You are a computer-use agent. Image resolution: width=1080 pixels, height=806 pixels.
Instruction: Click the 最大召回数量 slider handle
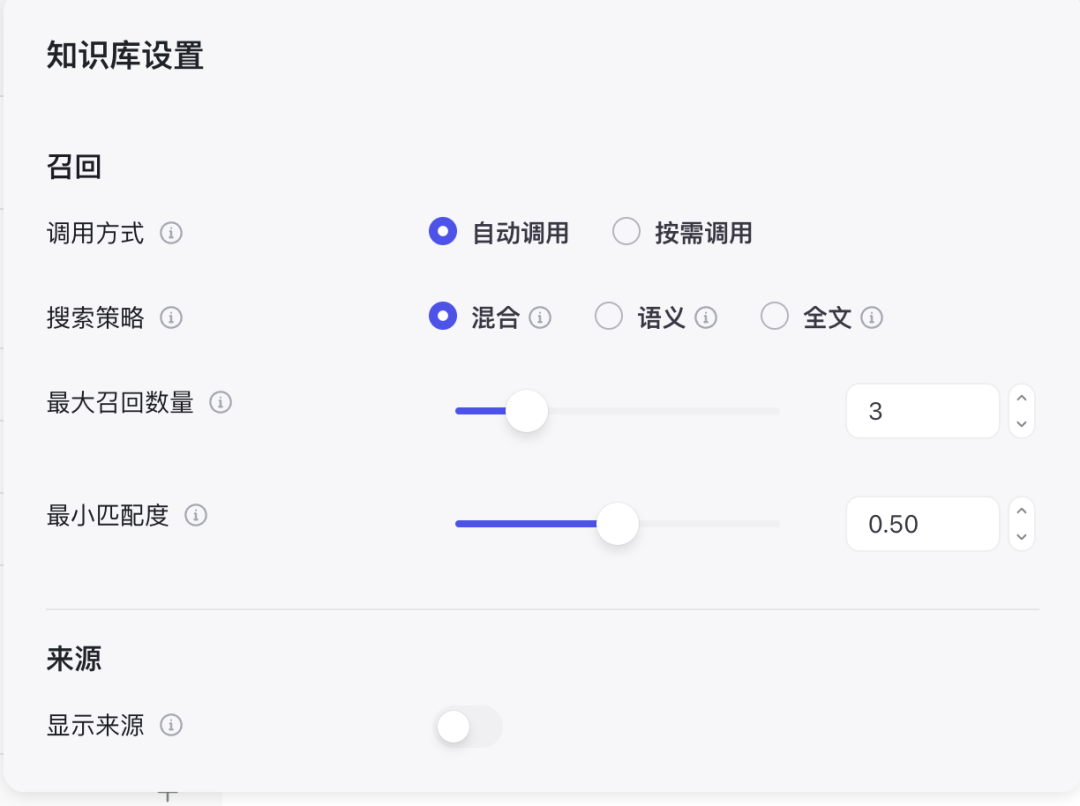(x=526, y=411)
